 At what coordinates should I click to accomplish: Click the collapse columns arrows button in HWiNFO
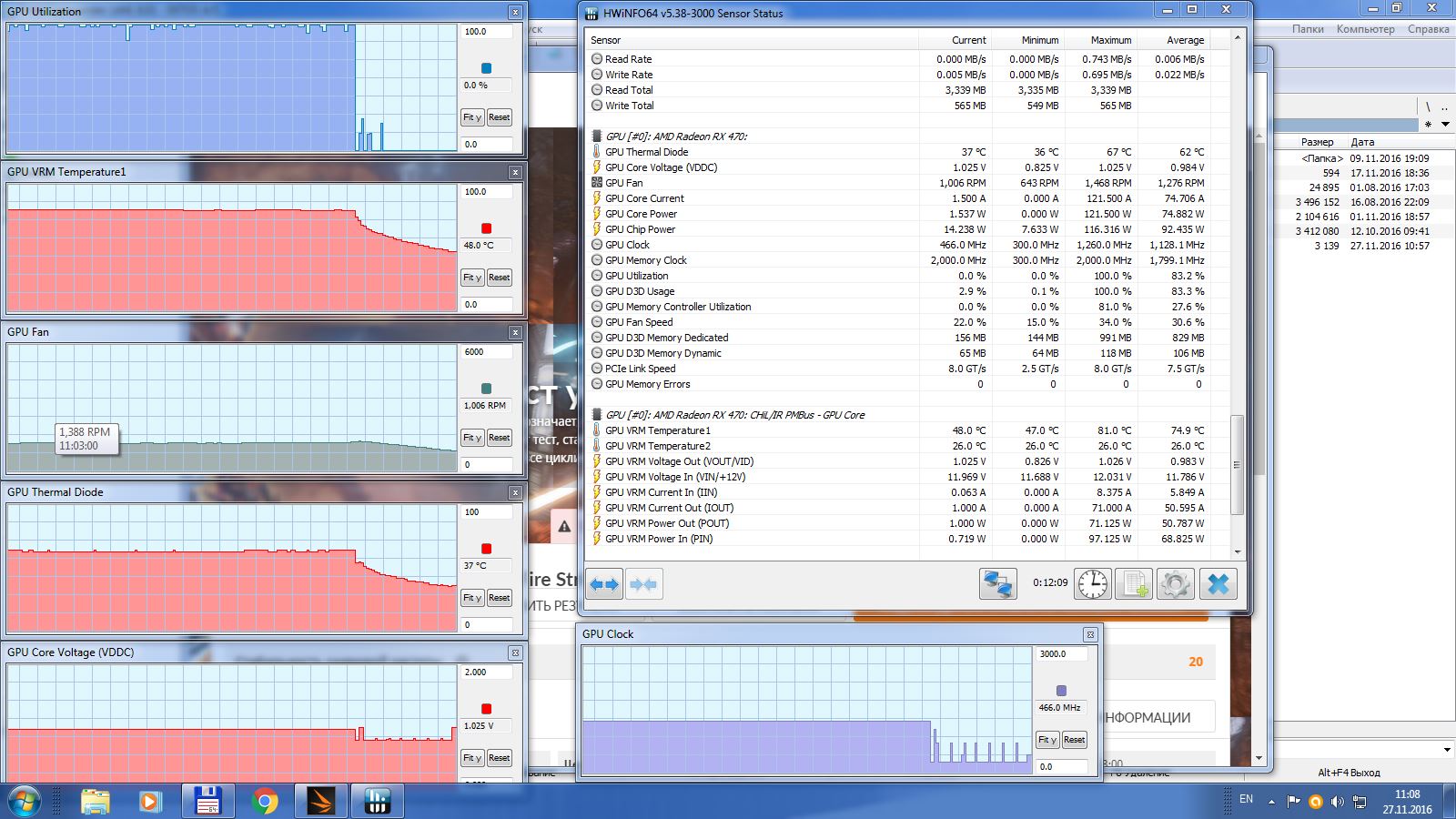click(x=643, y=584)
